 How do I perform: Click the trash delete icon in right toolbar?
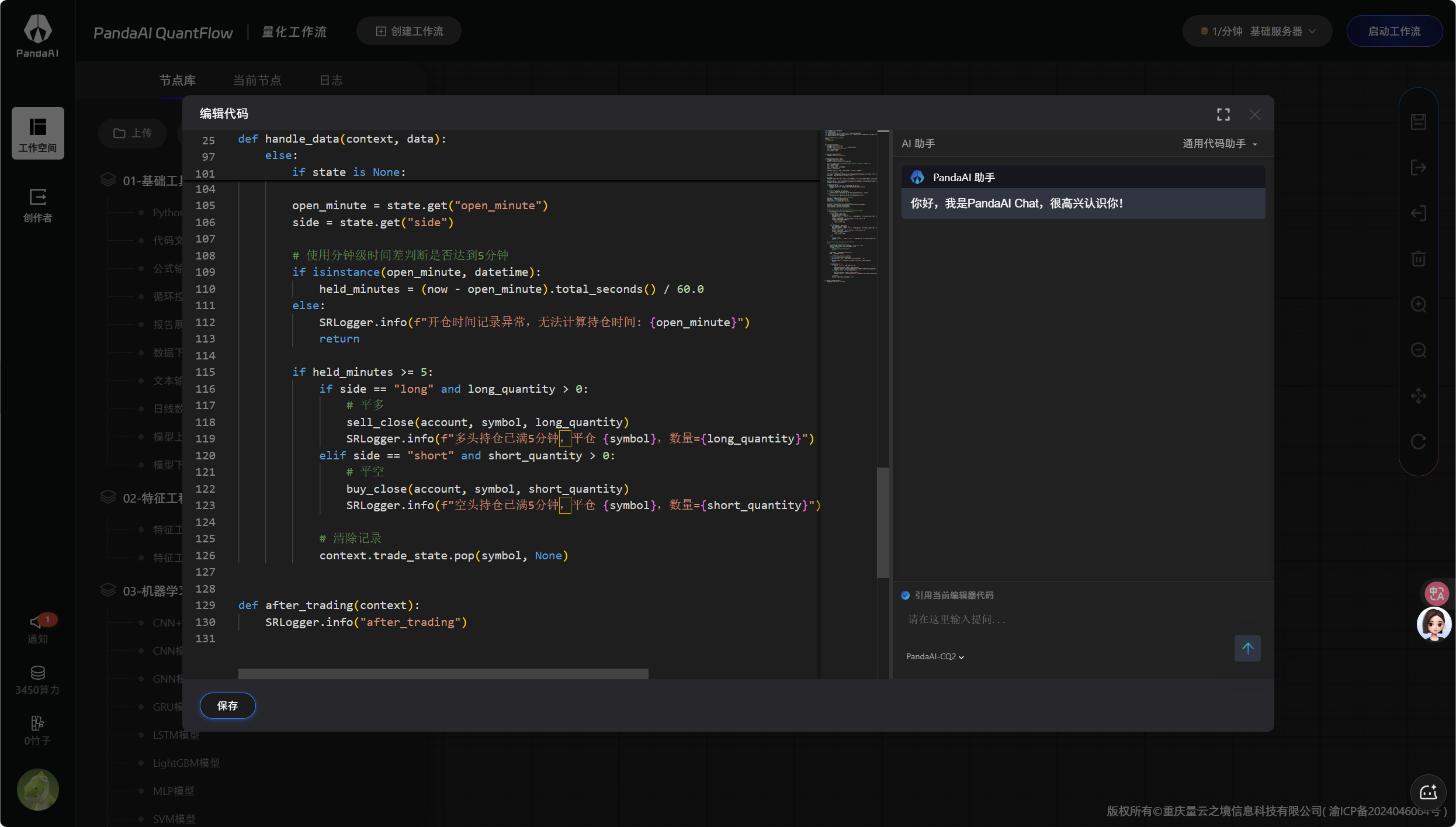coord(1419,259)
